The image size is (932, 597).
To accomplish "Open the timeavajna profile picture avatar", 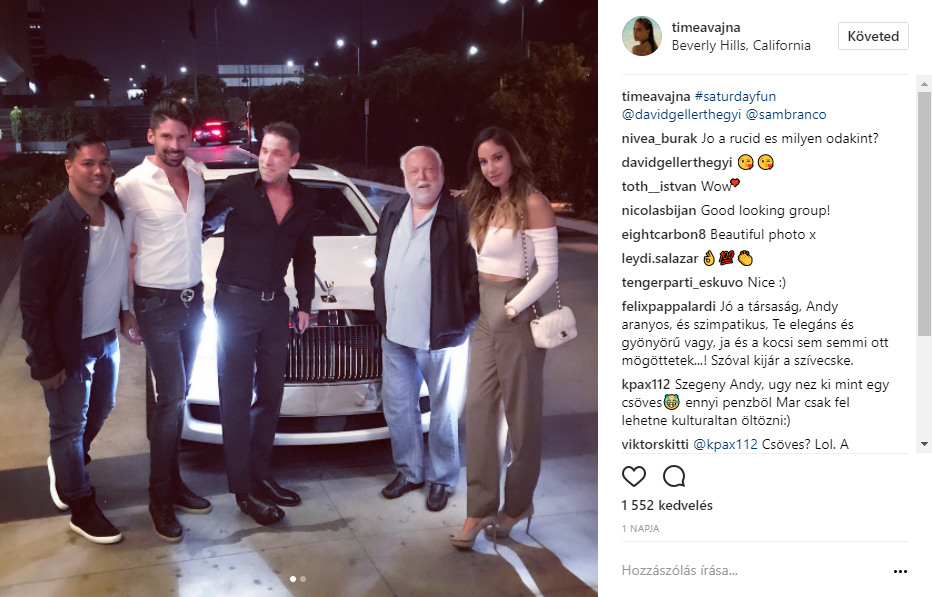I will (642, 36).
